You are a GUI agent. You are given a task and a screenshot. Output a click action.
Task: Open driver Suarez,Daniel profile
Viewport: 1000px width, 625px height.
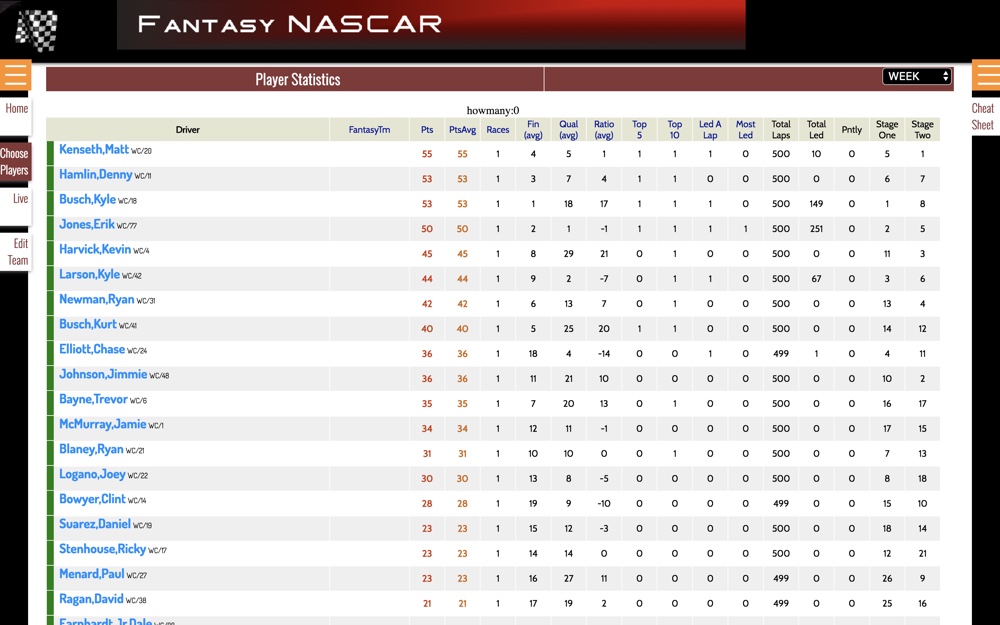[x=95, y=524]
